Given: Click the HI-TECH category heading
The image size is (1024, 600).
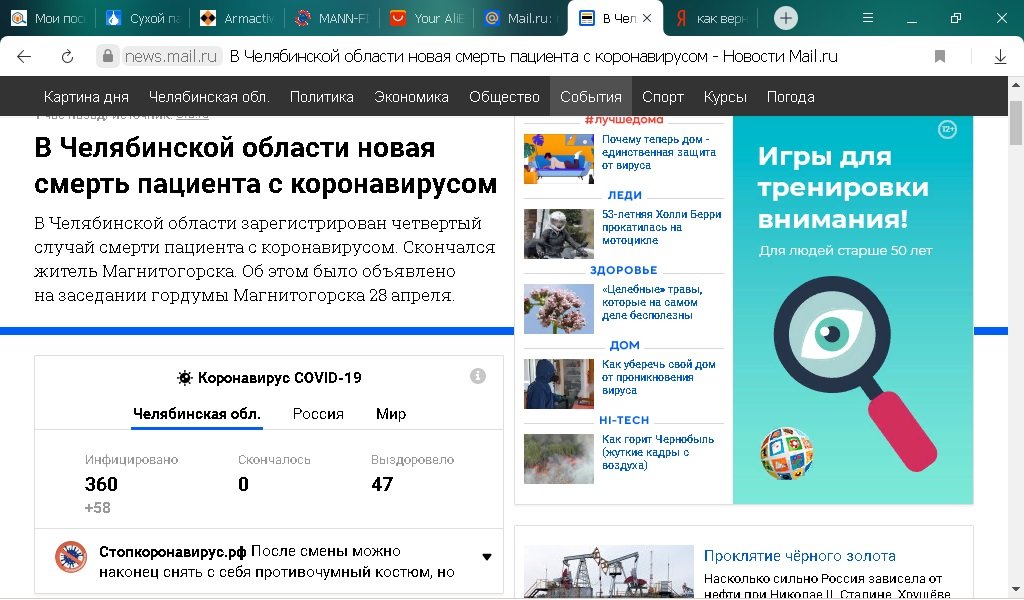Looking at the screenshot, I should (x=624, y=420).
